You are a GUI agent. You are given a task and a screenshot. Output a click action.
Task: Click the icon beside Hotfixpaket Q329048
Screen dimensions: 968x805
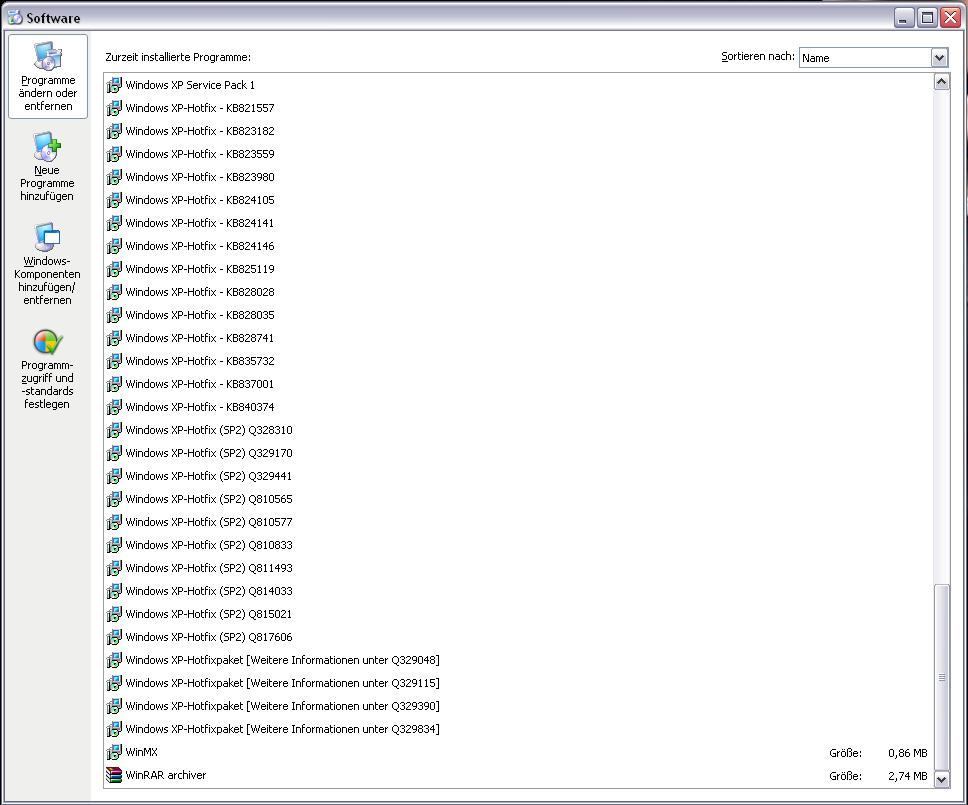pyautogui.click(x=114, y=660)
